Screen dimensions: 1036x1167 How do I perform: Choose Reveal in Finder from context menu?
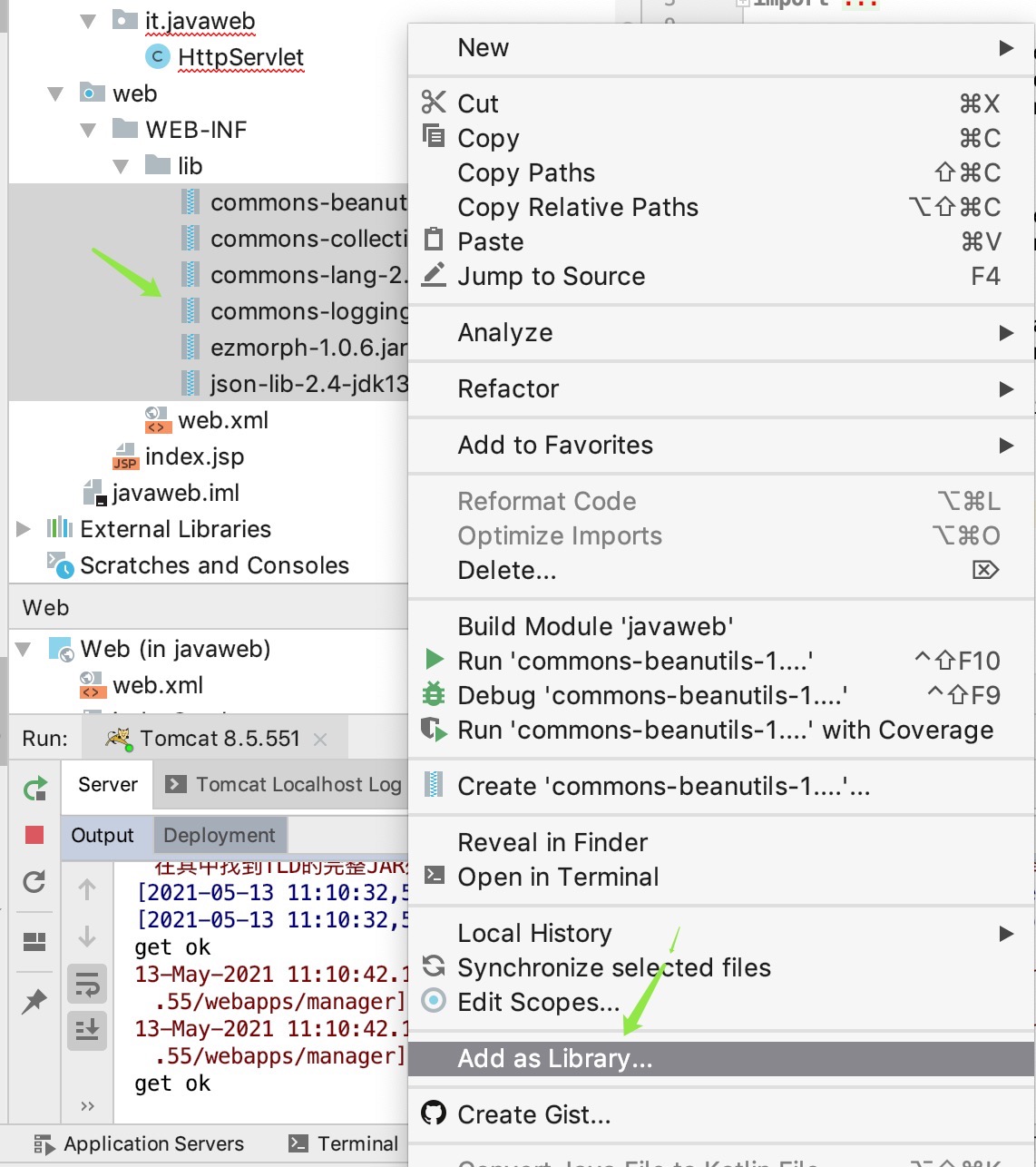tap(552, 843)
